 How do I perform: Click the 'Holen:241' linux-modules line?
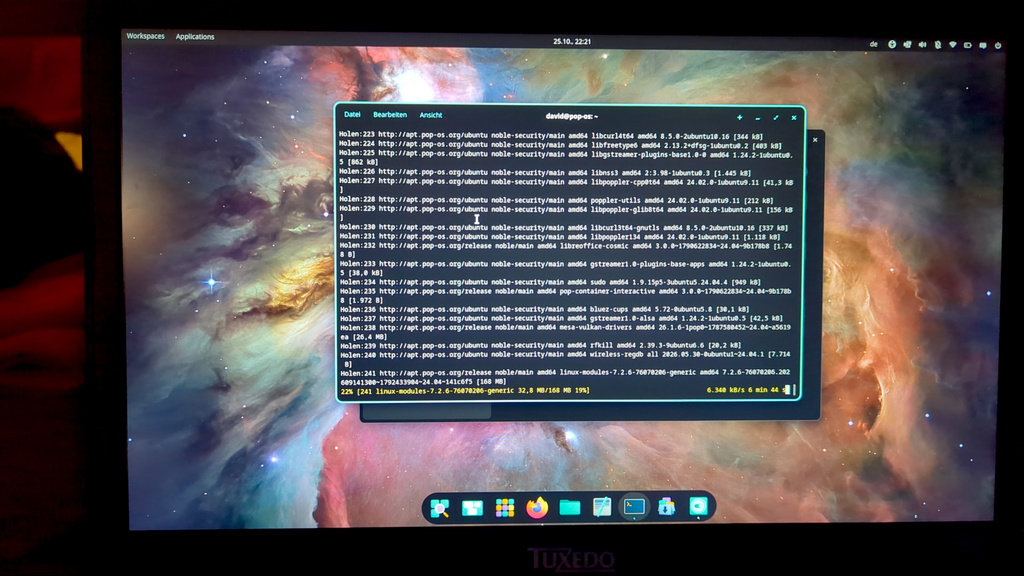click(566, 377)
